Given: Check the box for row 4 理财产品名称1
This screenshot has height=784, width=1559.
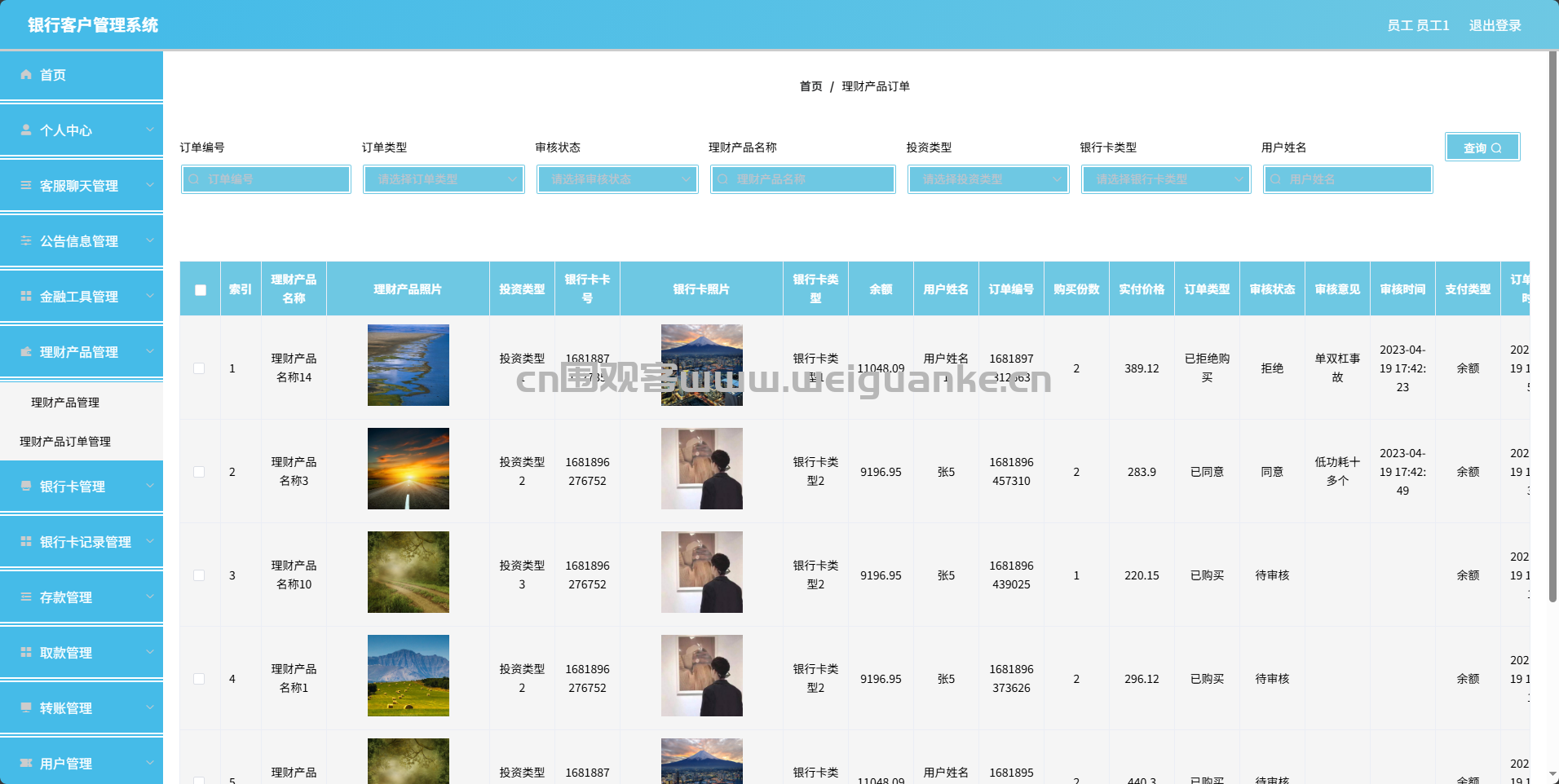Looking at the screenshot, I should 199,679.
